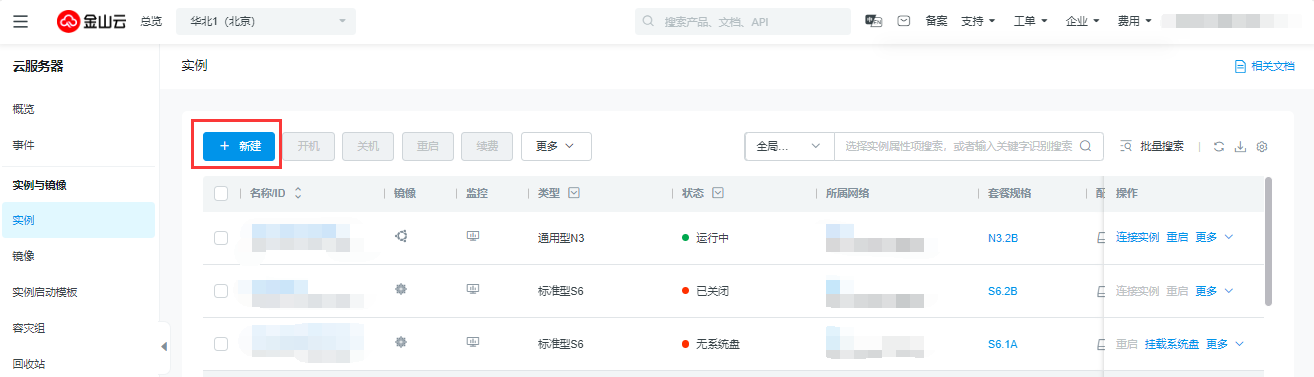This screenshot has width=1314, height=377.
Task: Click the blue 新建 button
Action: coord(239,146)
